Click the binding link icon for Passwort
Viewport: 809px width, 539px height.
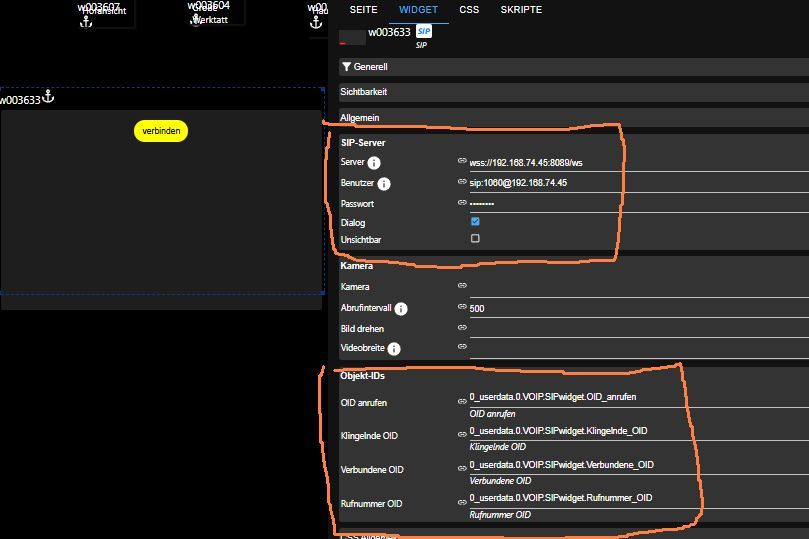click(462, 203)
